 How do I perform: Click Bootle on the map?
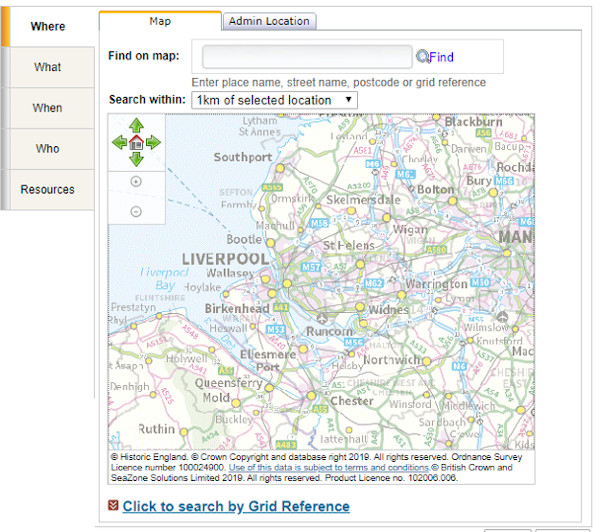[x=244, y=240]
